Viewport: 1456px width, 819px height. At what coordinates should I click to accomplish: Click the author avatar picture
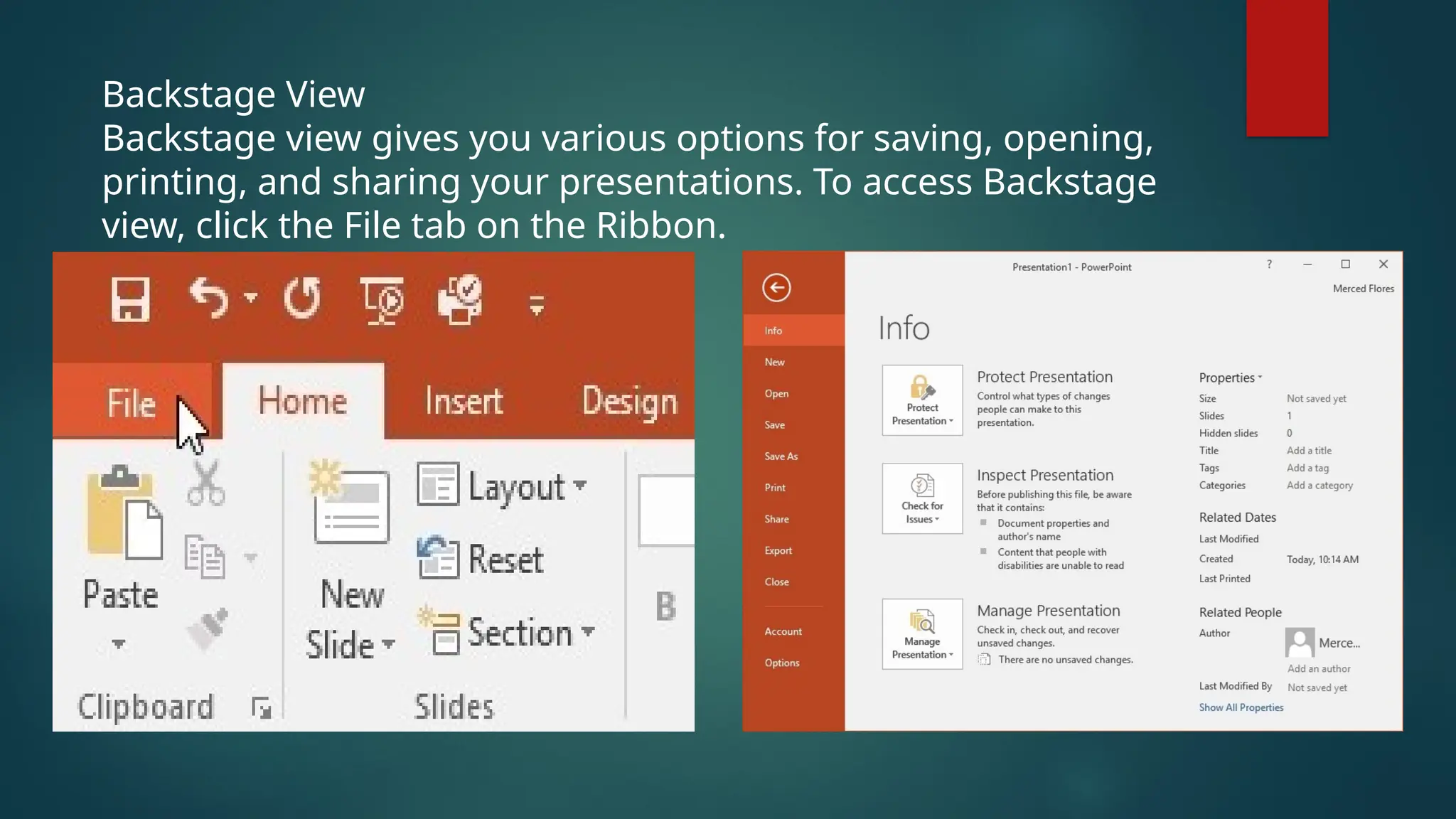[1300, 643]
